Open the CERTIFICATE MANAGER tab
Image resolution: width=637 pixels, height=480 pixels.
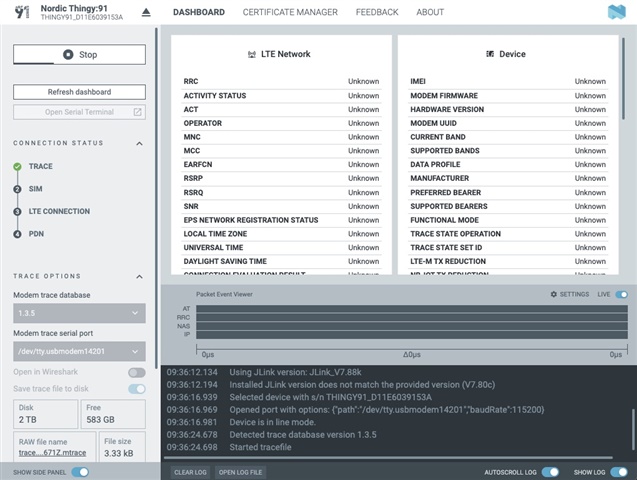click(290, 12)
